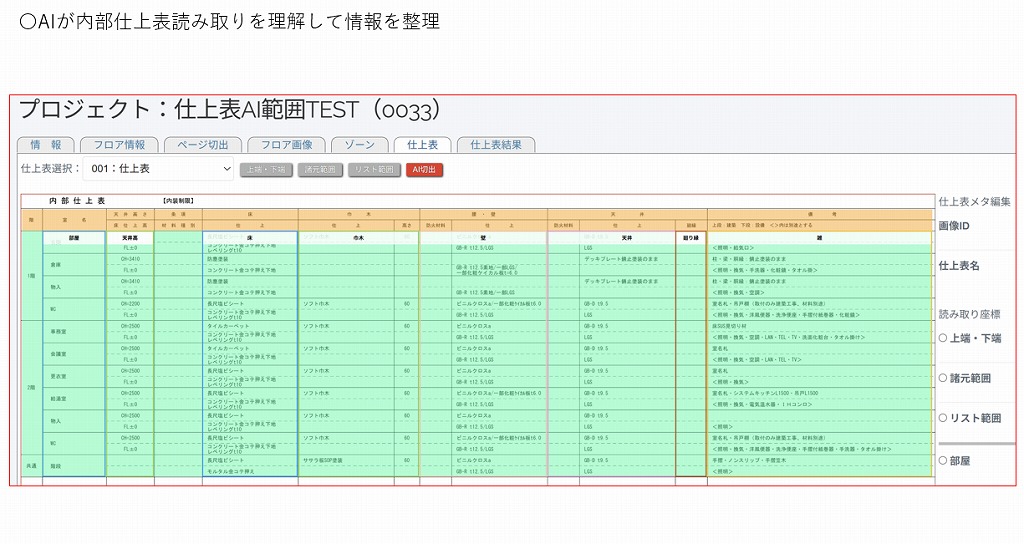Open the 仕上表結果 tab
Viewport: 1024px width, 544px height.
[x=496, y=145]
